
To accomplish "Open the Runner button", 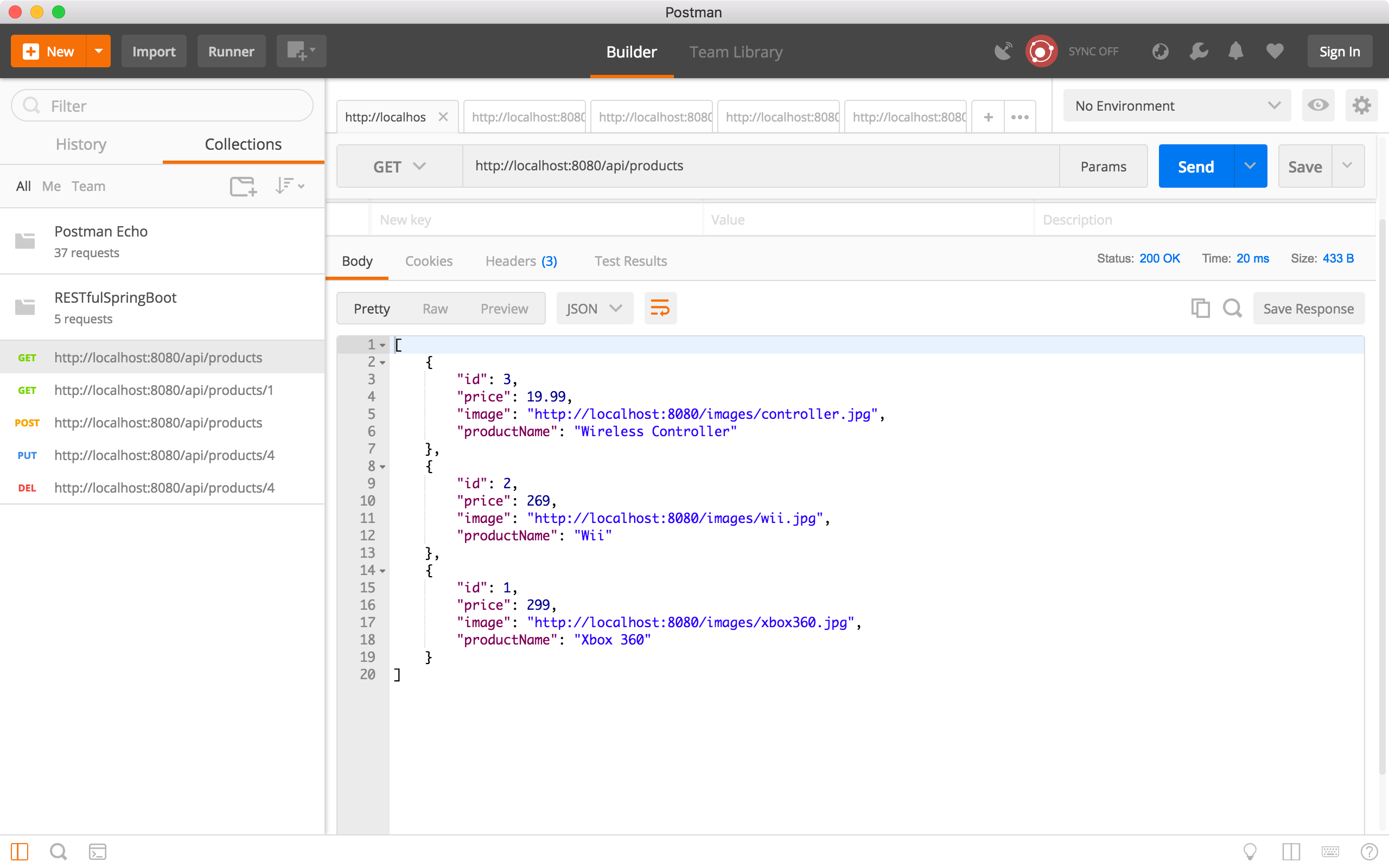I will coord(231,51).
